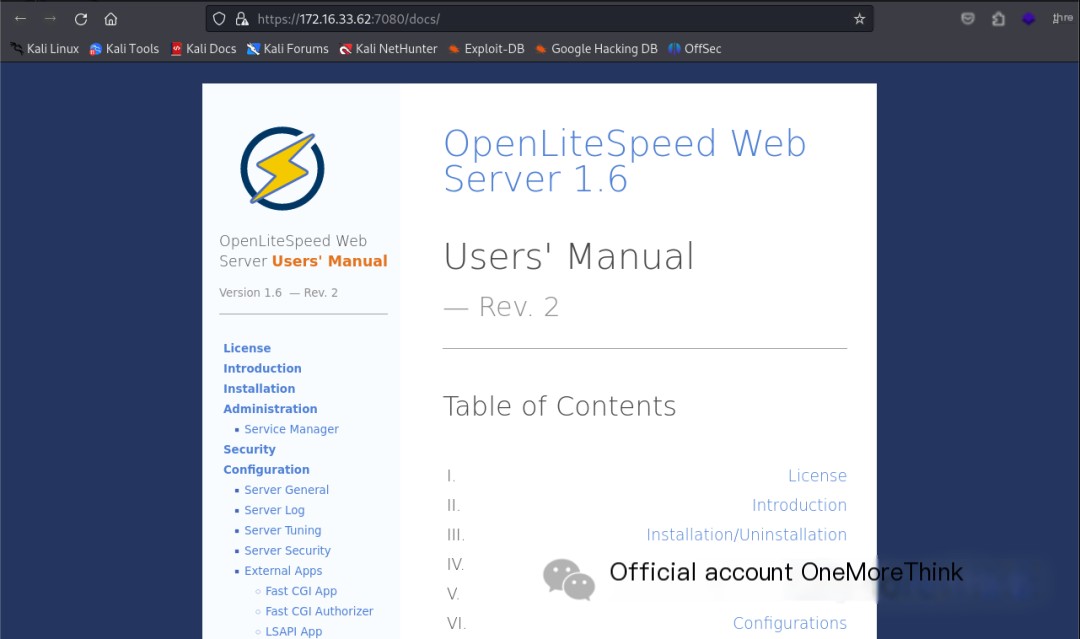Select the 'OpenLiteSpeed Web Server 1.6' title
Image resolution: width=1080 pixels, height=639 pixels.
coord(624,161)
